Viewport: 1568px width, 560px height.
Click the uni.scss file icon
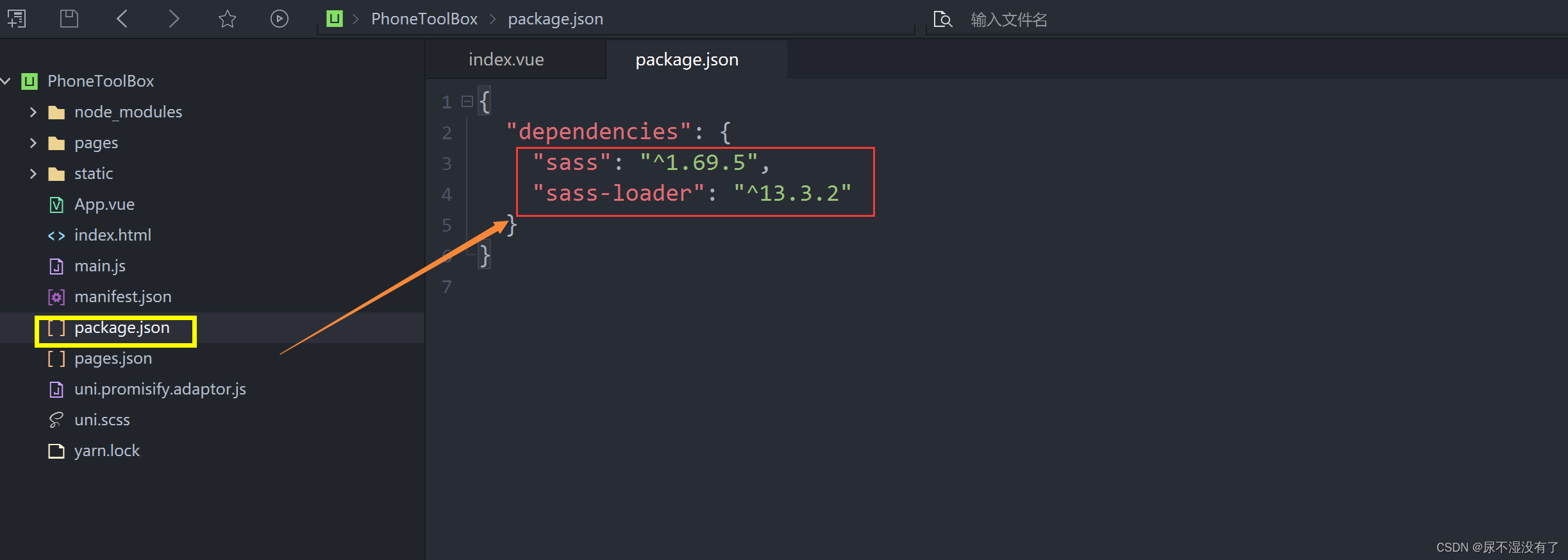[56, 420]
